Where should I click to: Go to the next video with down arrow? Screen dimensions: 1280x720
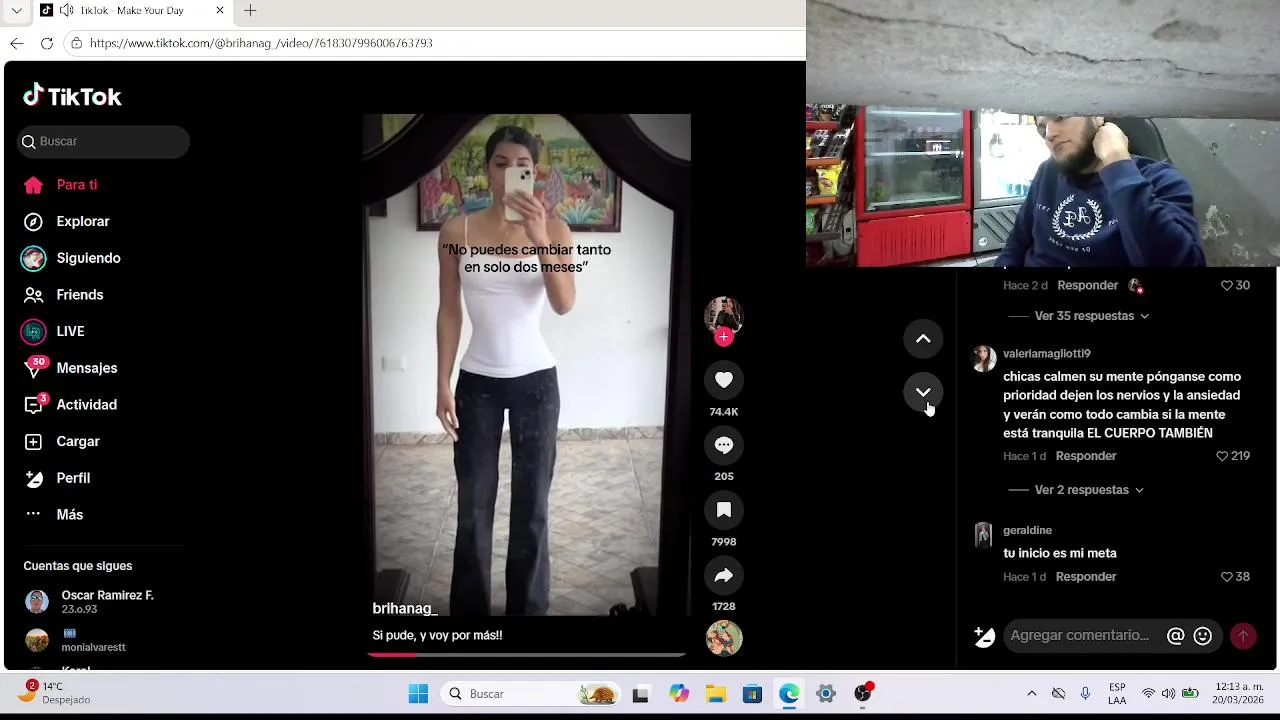tap(923, 392)
